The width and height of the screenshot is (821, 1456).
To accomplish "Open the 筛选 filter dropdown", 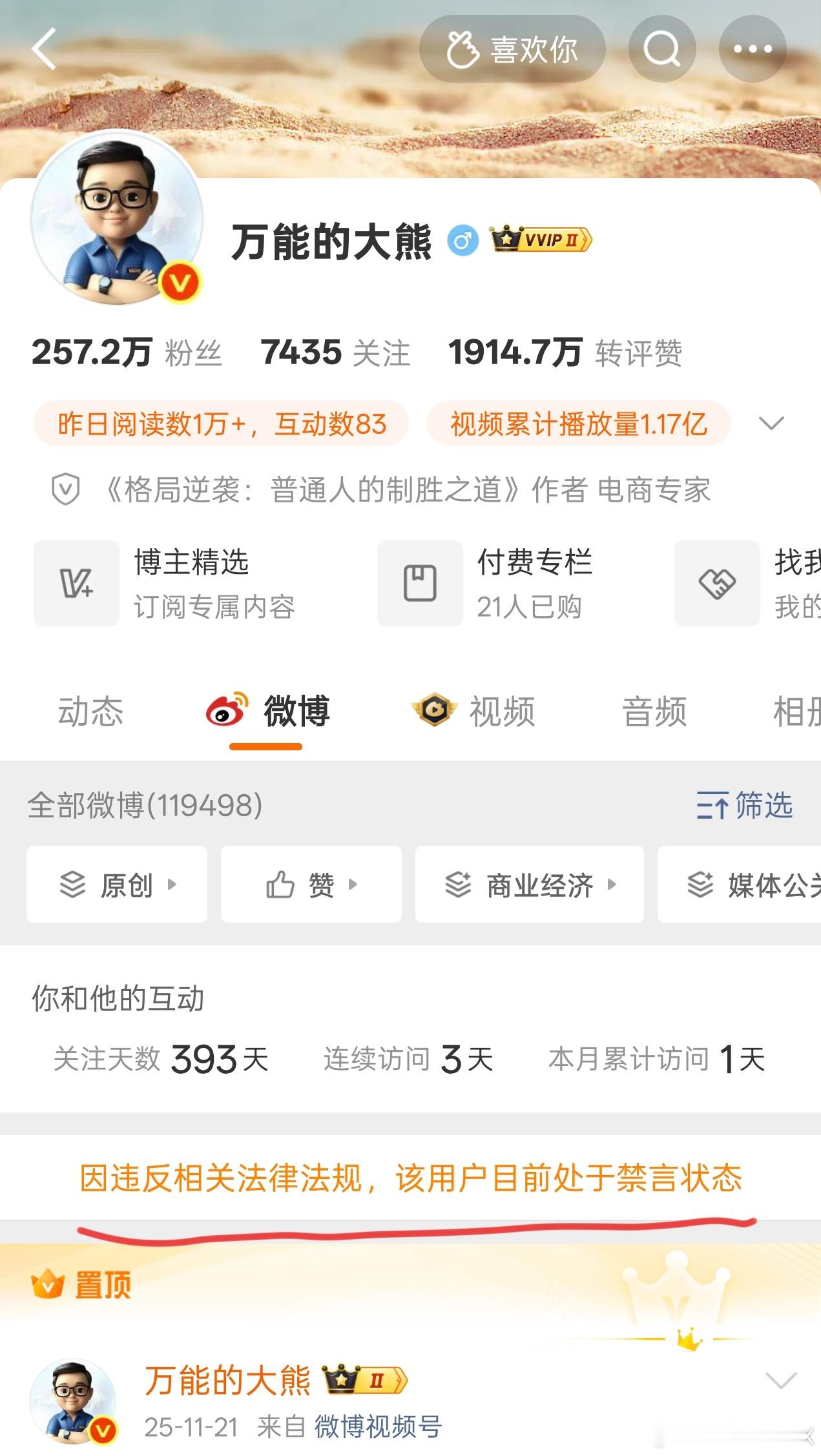I will [745, 805].
